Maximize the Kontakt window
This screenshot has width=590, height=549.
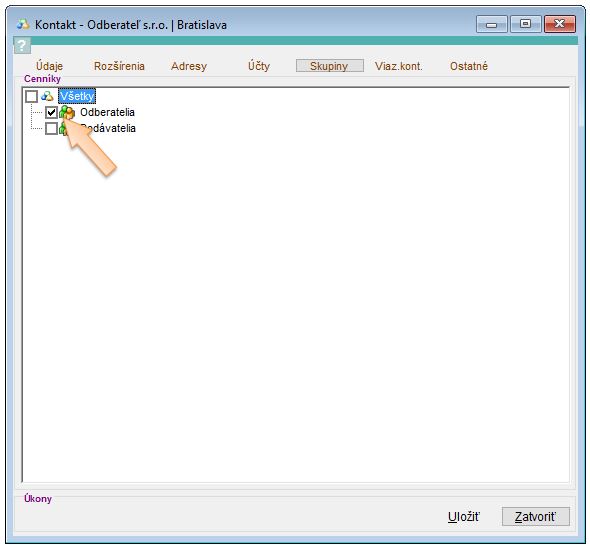[525, 24]
